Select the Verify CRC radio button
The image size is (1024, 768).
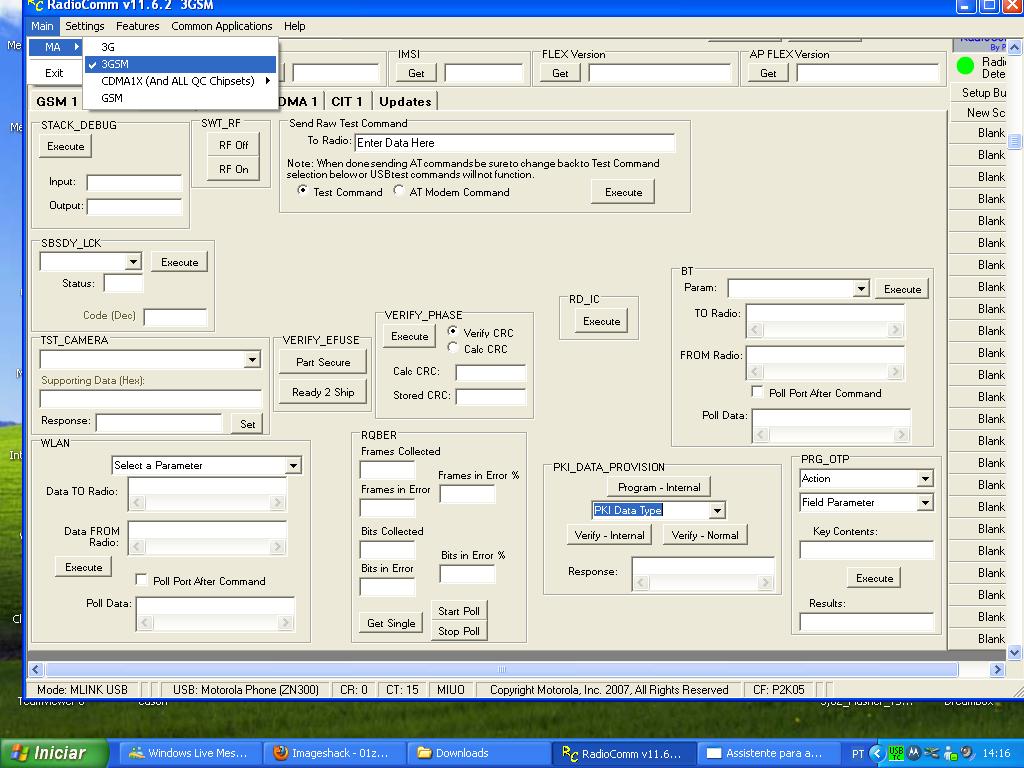pos(453,331)
